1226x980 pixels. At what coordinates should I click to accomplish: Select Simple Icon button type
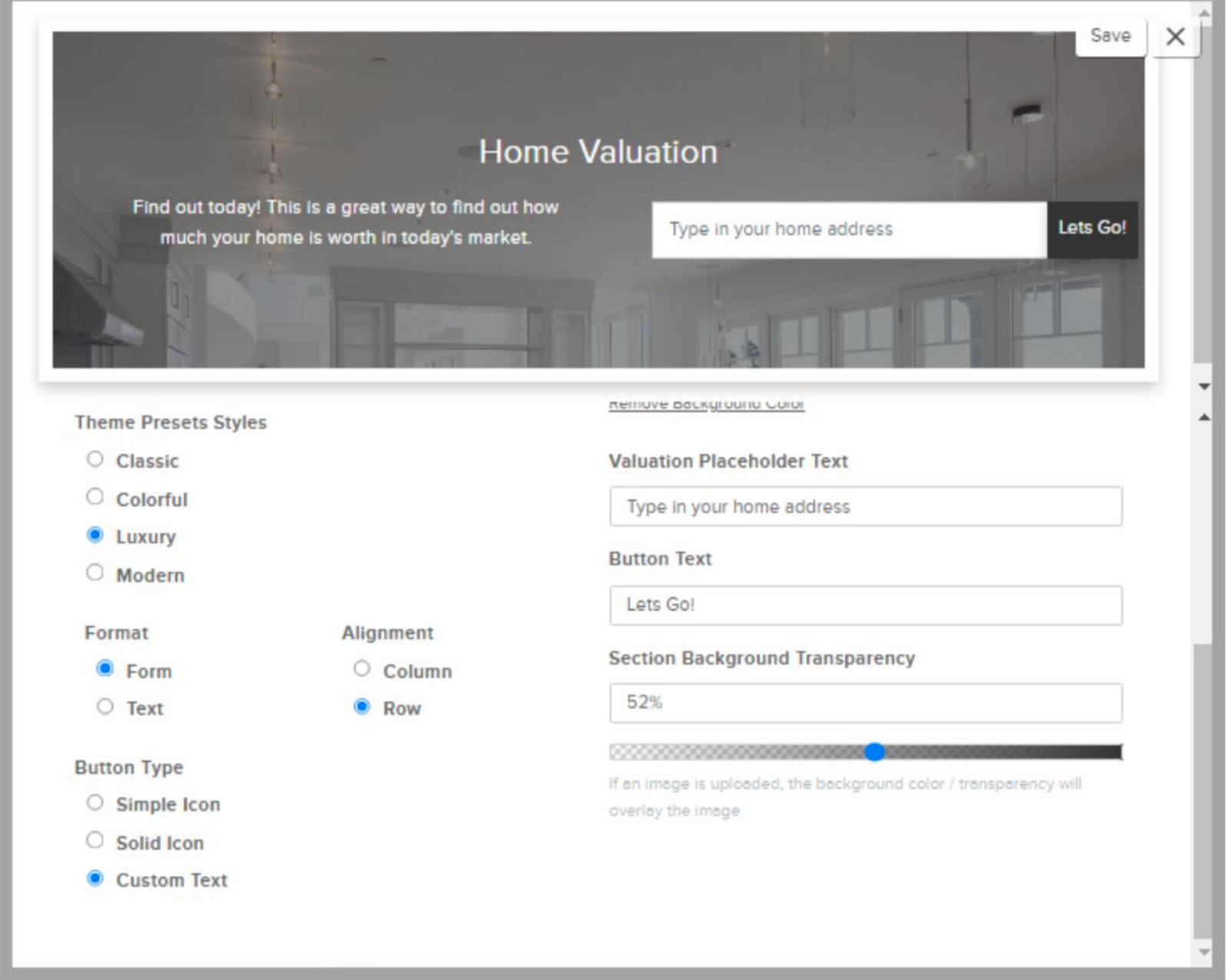pos(94,803)
